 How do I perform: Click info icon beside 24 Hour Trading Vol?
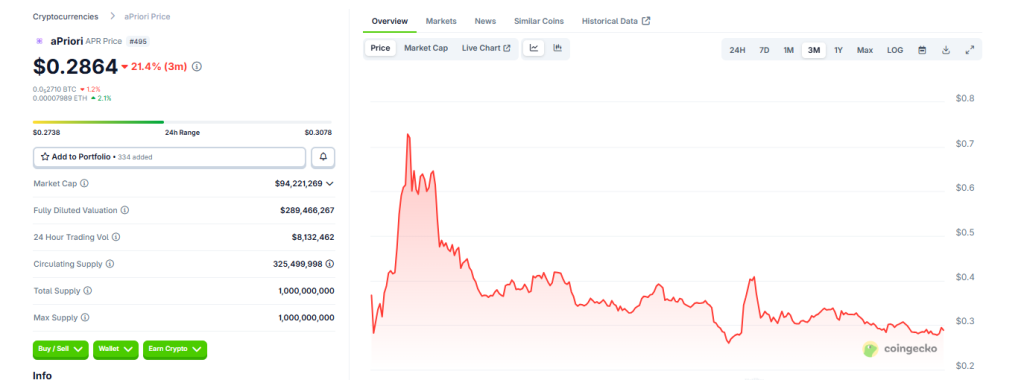[x=116, y=237]
